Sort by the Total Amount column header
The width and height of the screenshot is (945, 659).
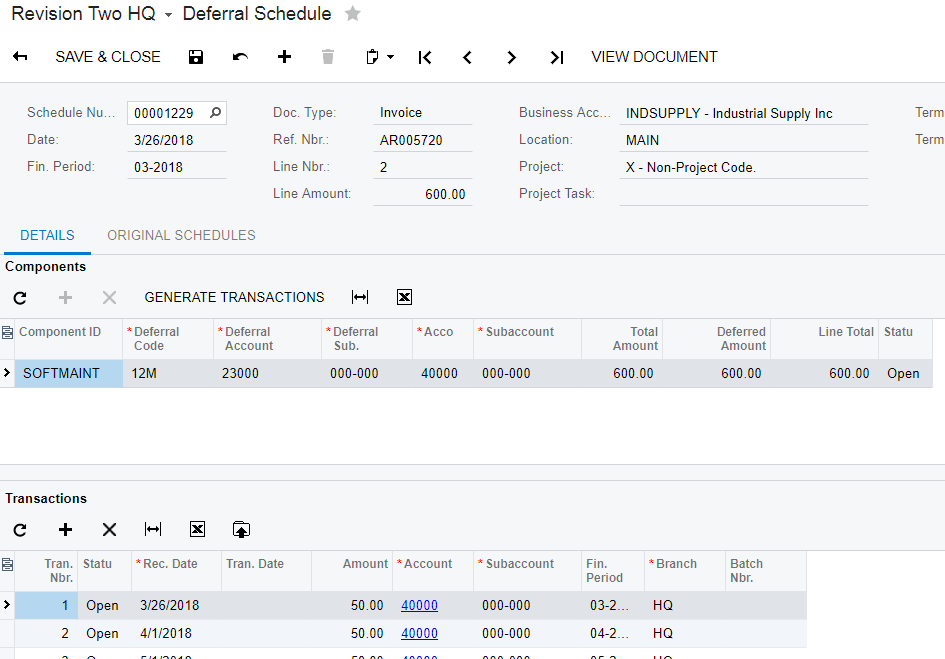(622, 339)
